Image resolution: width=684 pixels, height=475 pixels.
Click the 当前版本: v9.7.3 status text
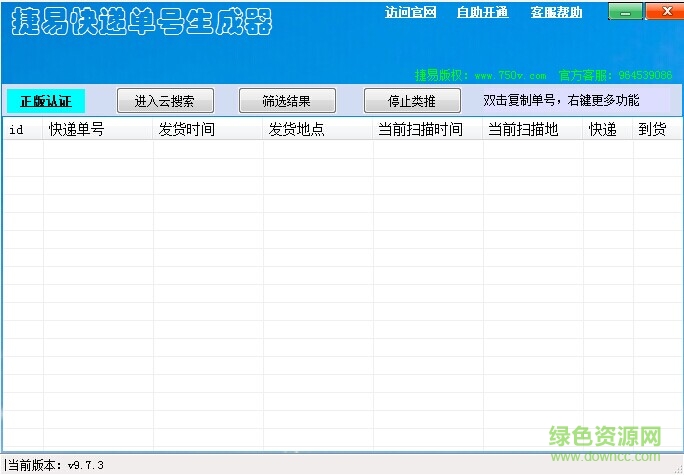point(55,465)
